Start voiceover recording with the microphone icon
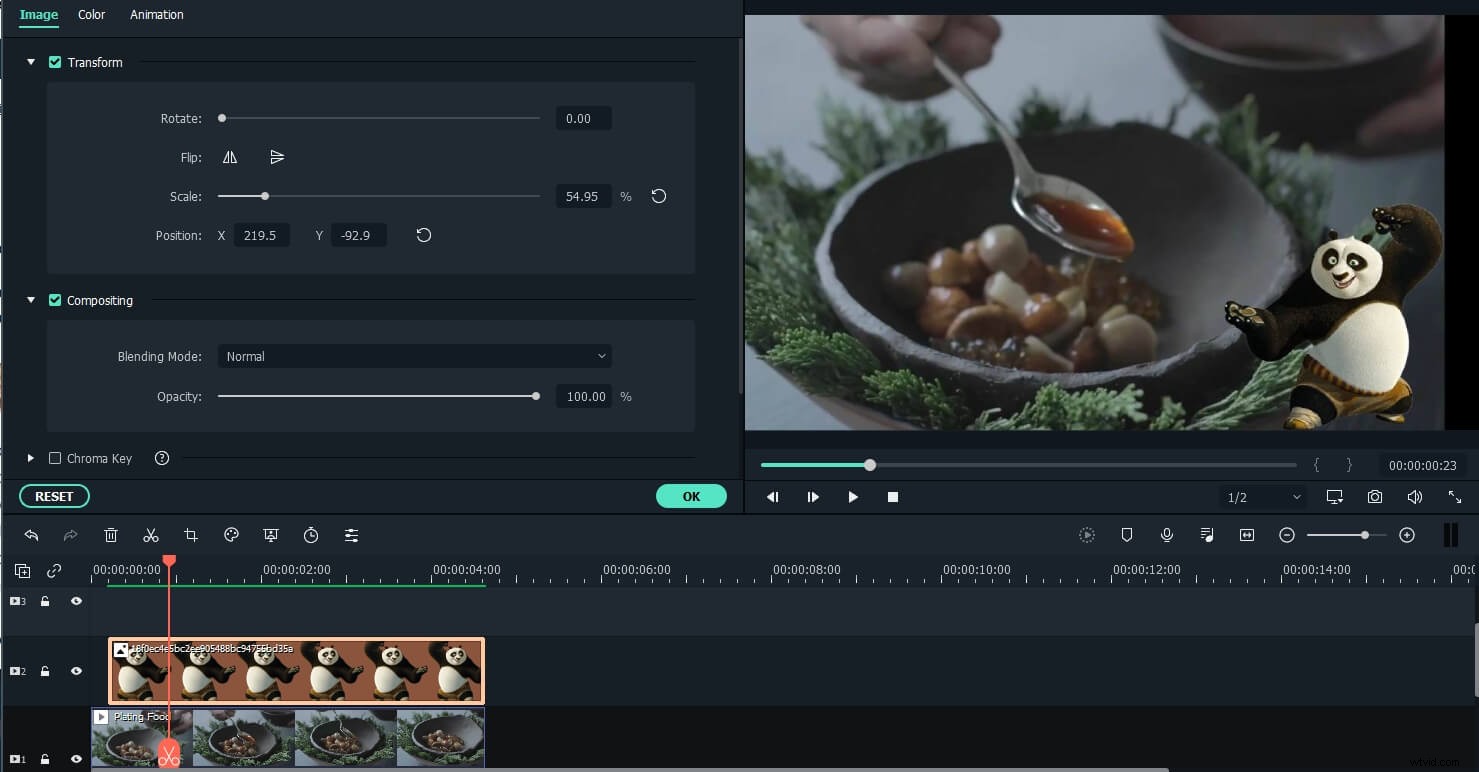This screenshot has width=1479, height=772. pos(1167,535)
